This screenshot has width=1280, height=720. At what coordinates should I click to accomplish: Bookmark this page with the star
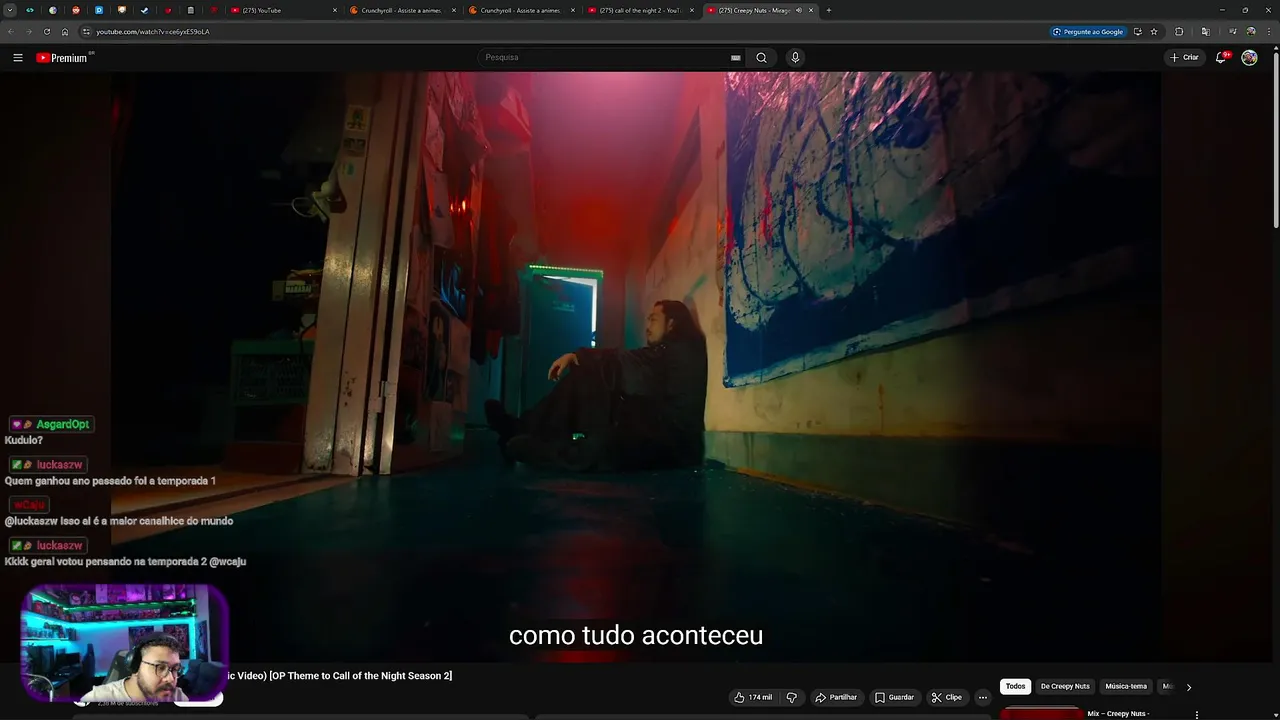click(x=1154, y=31)
